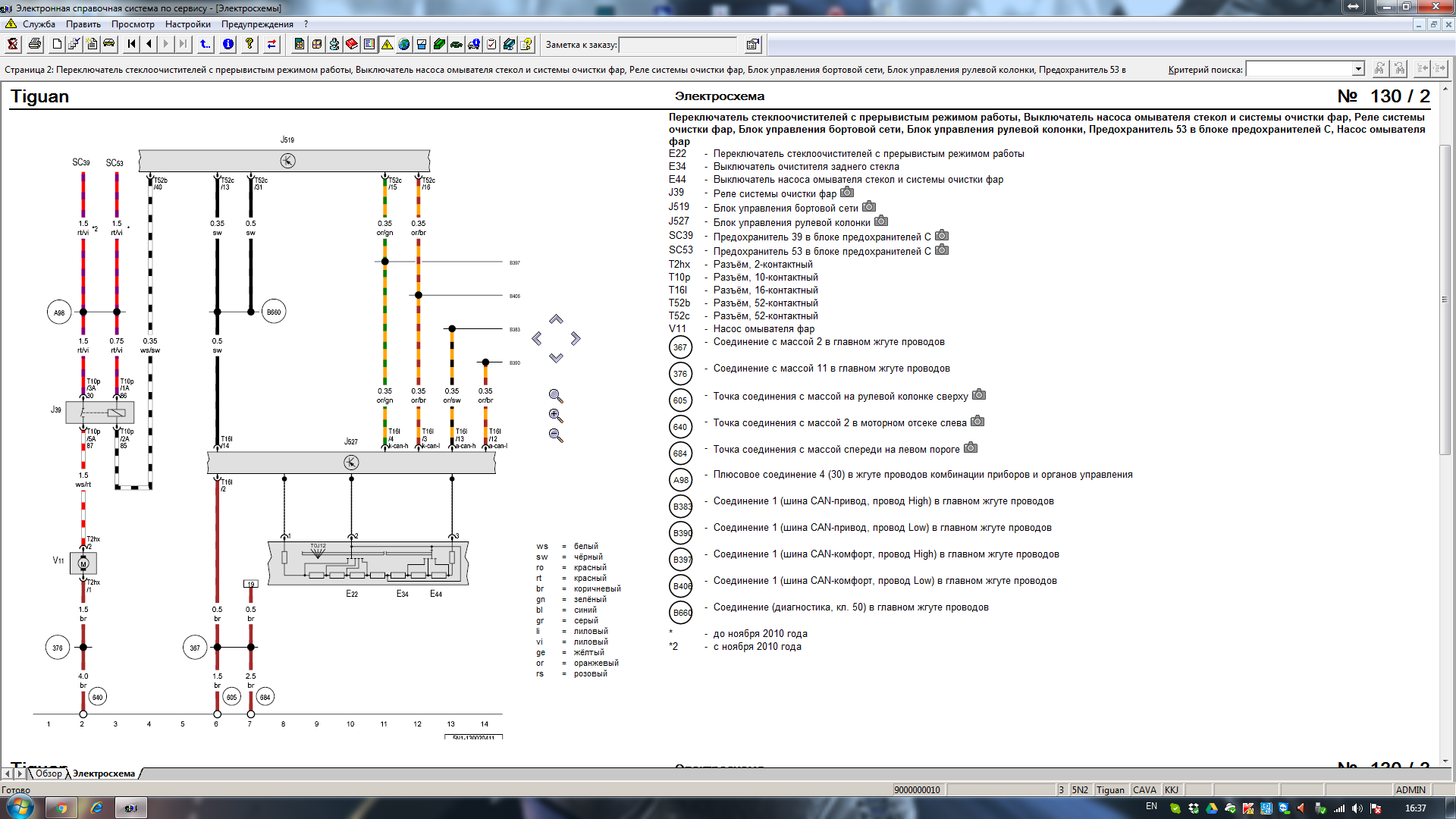Click the Заметка к заказу input field
Image resolution: width=1456 pixels, height=819 pixels.
[678, 45]
